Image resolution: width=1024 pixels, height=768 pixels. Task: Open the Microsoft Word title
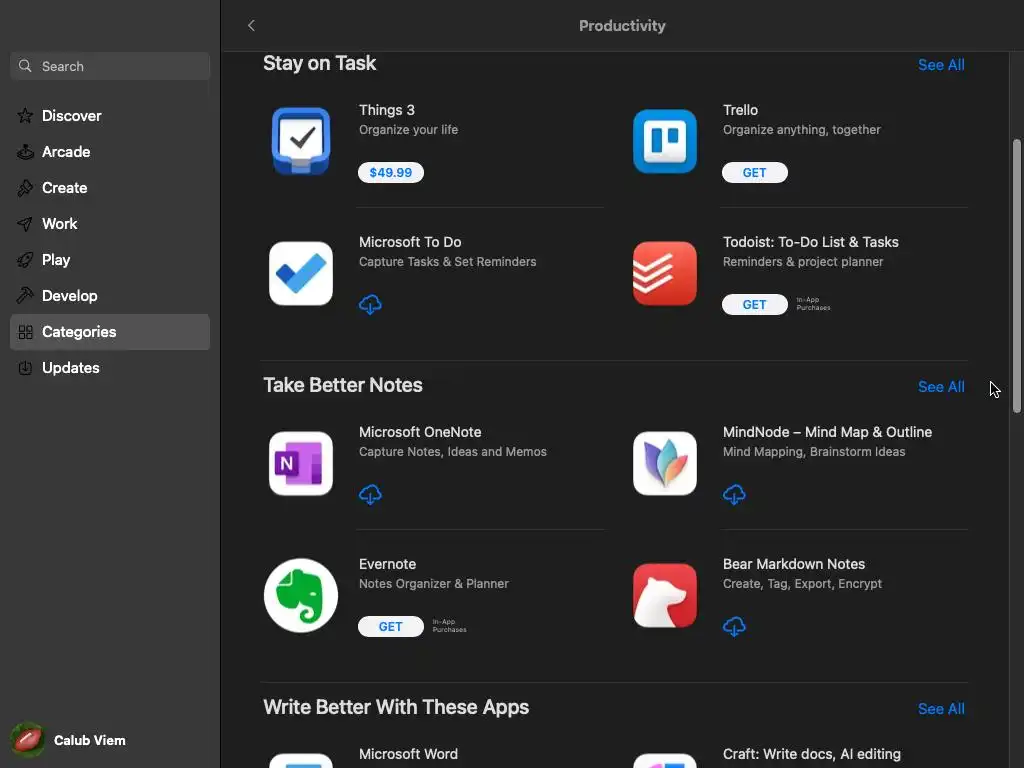click(408, 754)
